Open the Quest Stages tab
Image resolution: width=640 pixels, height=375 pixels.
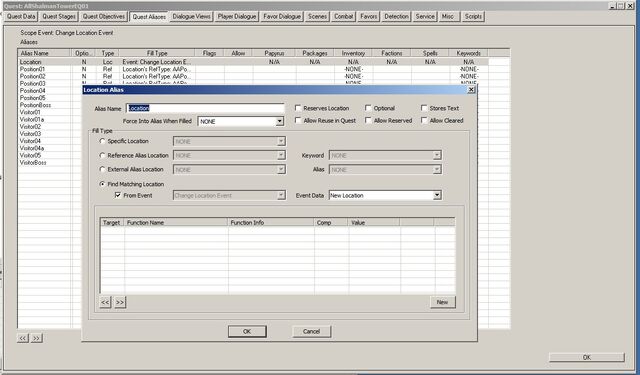pos(59,17)
